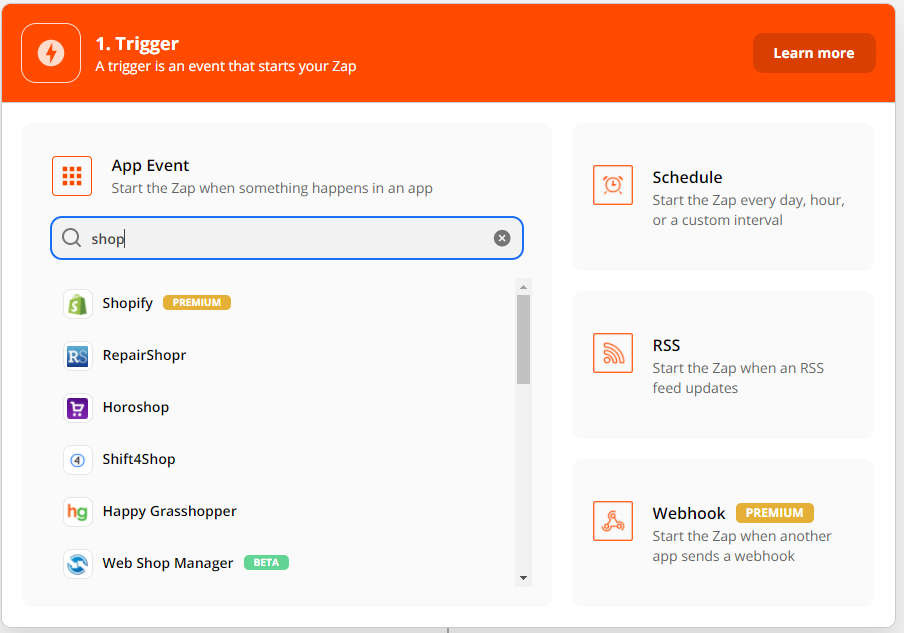Click the RSS feed updates description
904x633 pixels.
click(x=738, y=378)
